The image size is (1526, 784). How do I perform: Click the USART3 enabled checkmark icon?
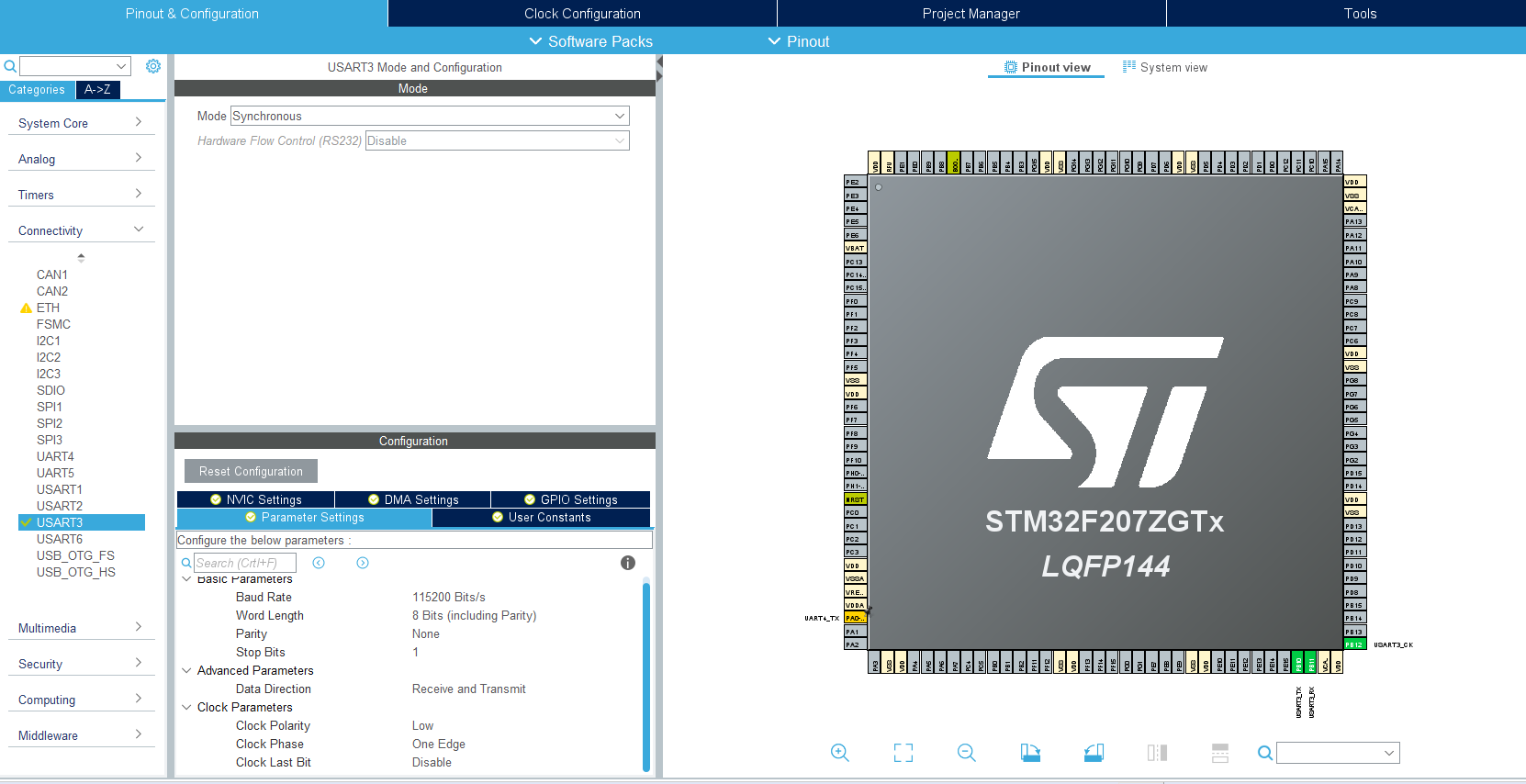26,522
